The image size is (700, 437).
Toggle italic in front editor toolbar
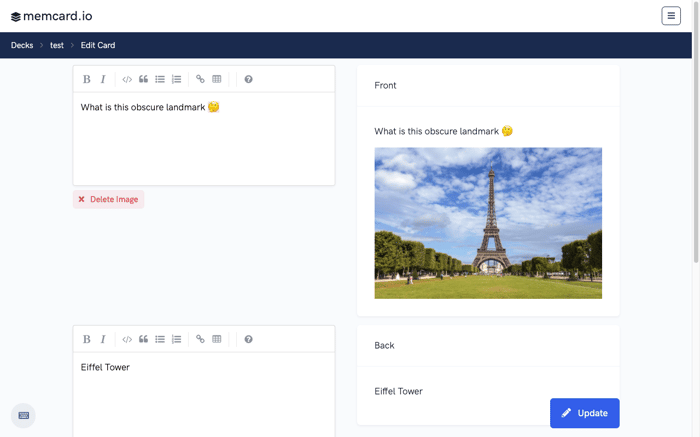click(x=103, y=79)
